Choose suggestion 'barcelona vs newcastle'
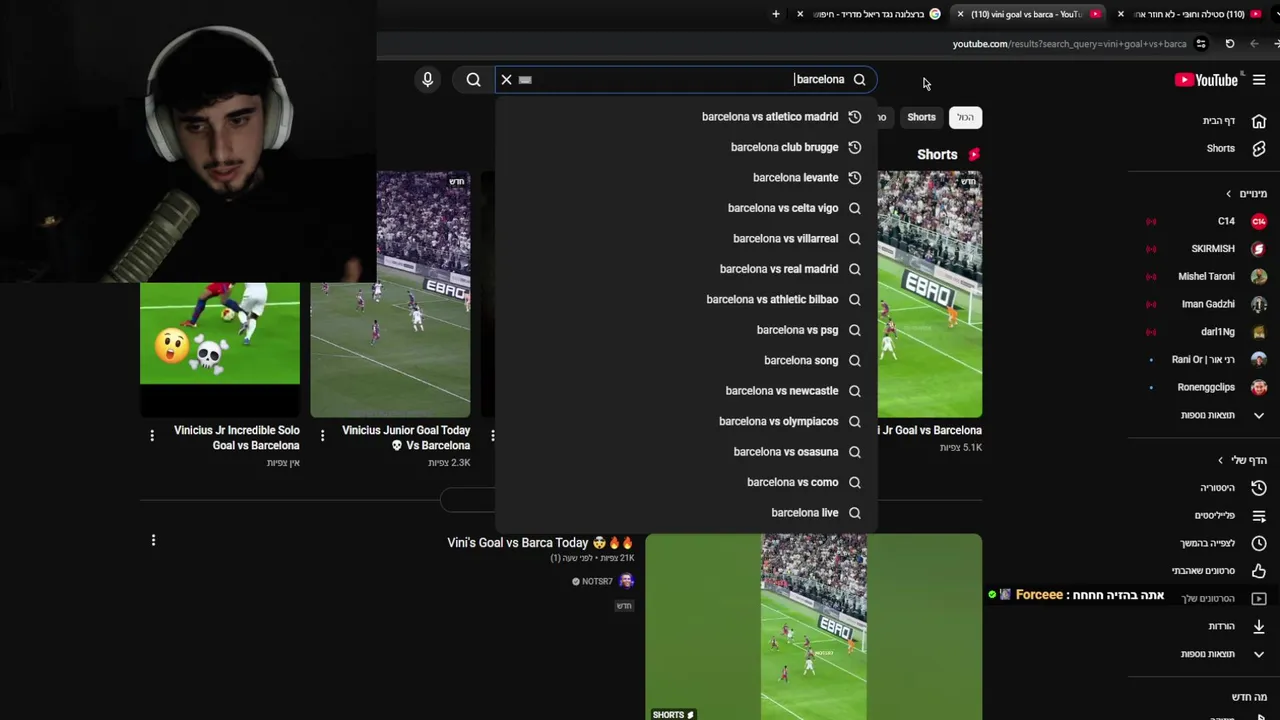Image resolution: width=1280 pixels, height=720 pixels. [686, 391]
